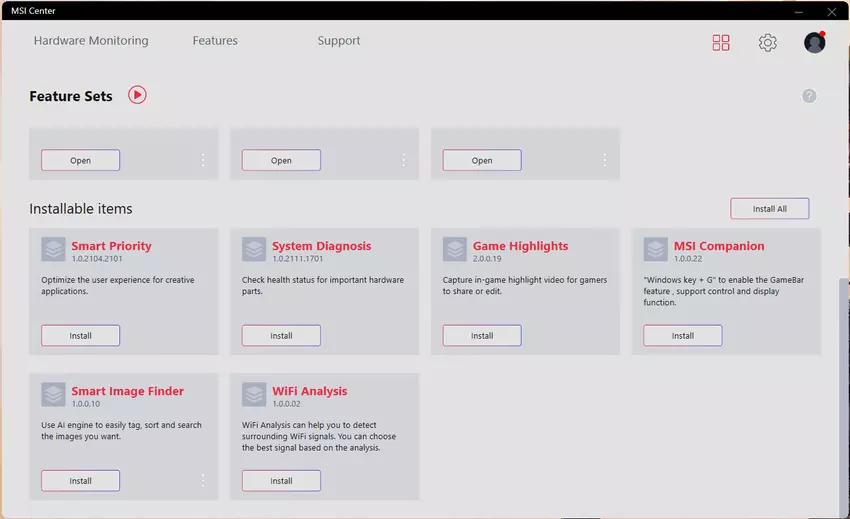Screen dimensions: 850x519
Task: Switch to the Hardware Monitoring tab
Action: [x=91, y=41]
